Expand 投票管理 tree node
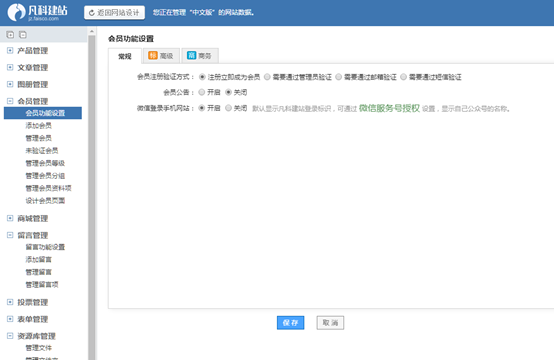 pyautogui.click(x=10, y=302)
